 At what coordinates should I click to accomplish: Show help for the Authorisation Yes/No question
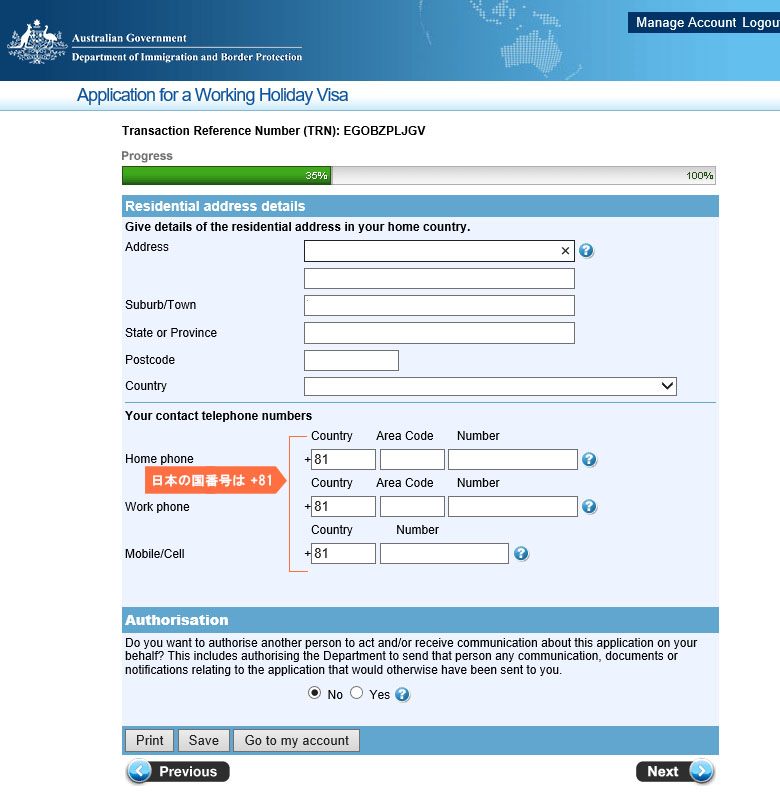pyautogui.click(x=402, y=694)
